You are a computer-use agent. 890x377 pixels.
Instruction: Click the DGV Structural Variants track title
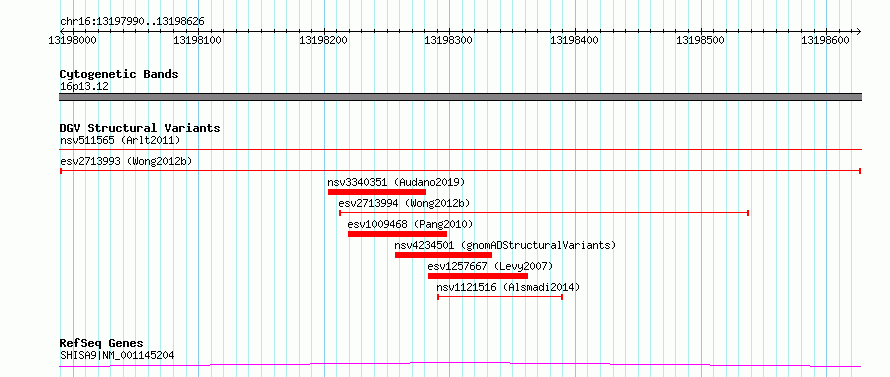coord(140,128)
